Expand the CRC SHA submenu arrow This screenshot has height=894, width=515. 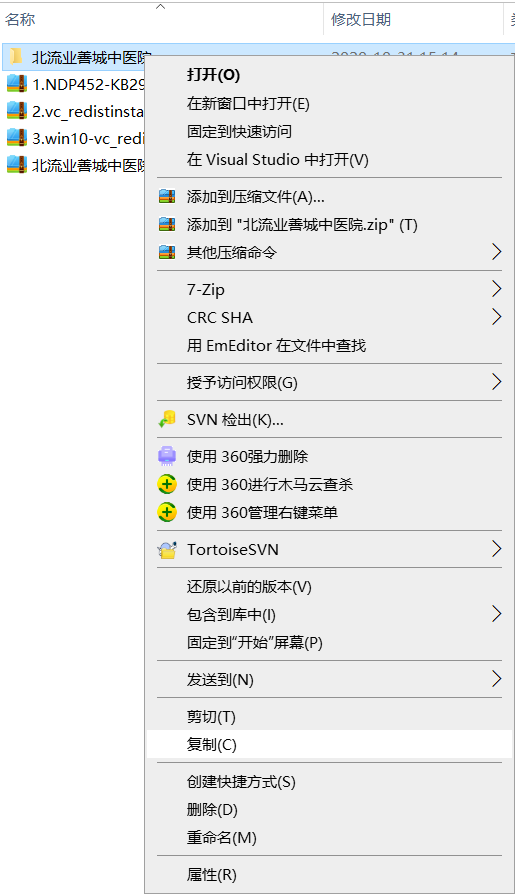click(x=497, y=317)
